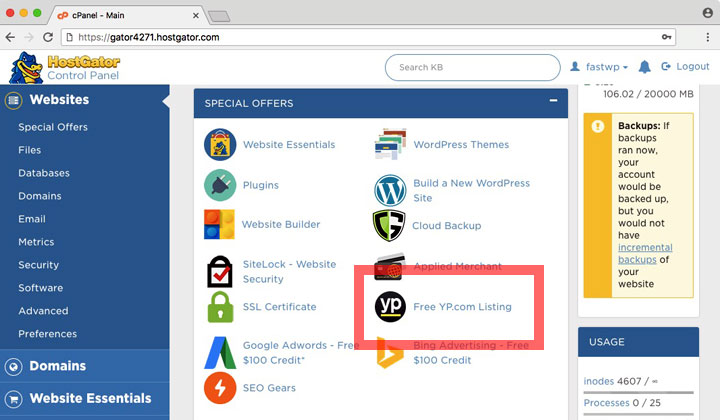Screen dimensions: 720x420
Task: Click the browser address bar
Action: (x=368, y=37)
